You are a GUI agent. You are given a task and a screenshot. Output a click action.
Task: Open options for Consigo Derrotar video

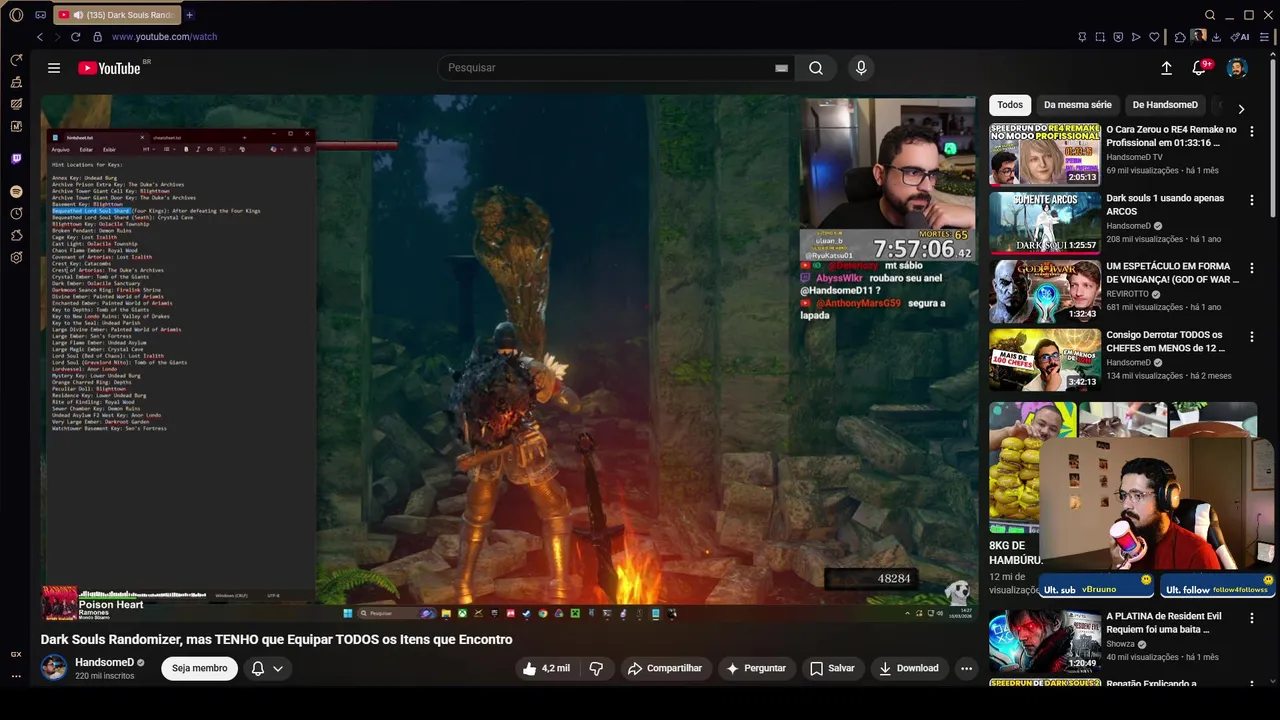pos(1251,338)
